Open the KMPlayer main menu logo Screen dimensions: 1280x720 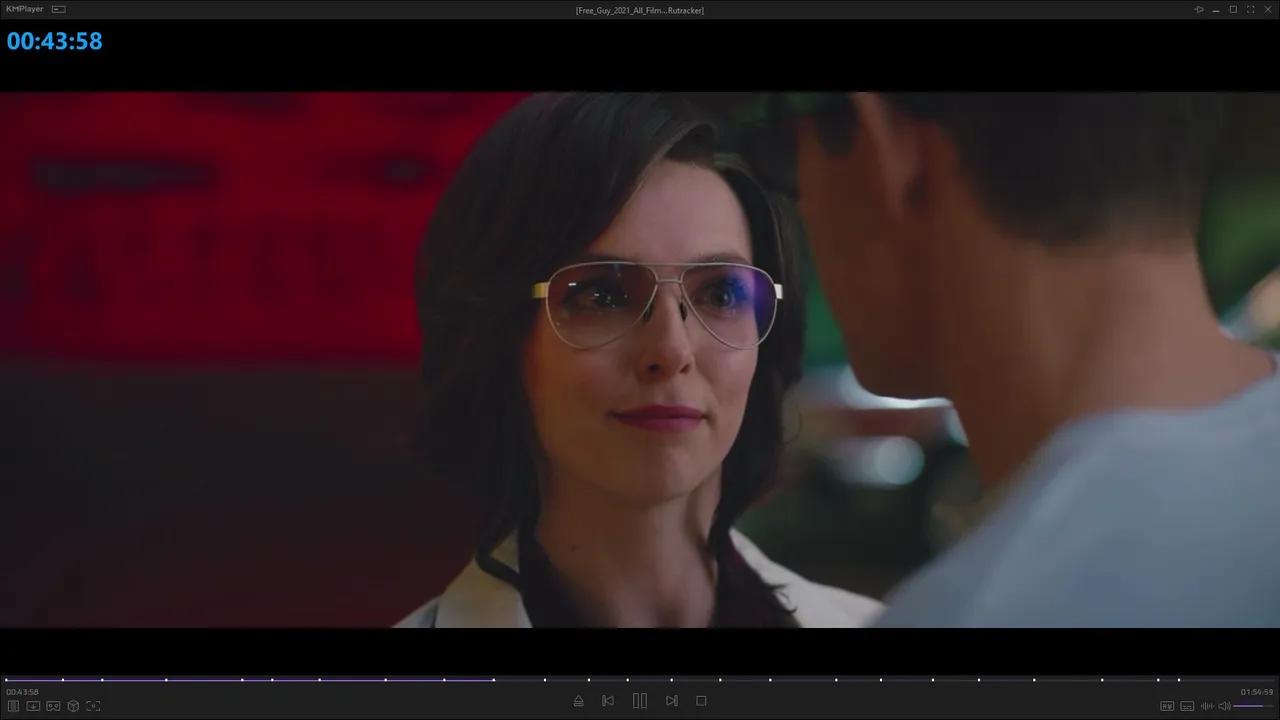click(25, 9)
